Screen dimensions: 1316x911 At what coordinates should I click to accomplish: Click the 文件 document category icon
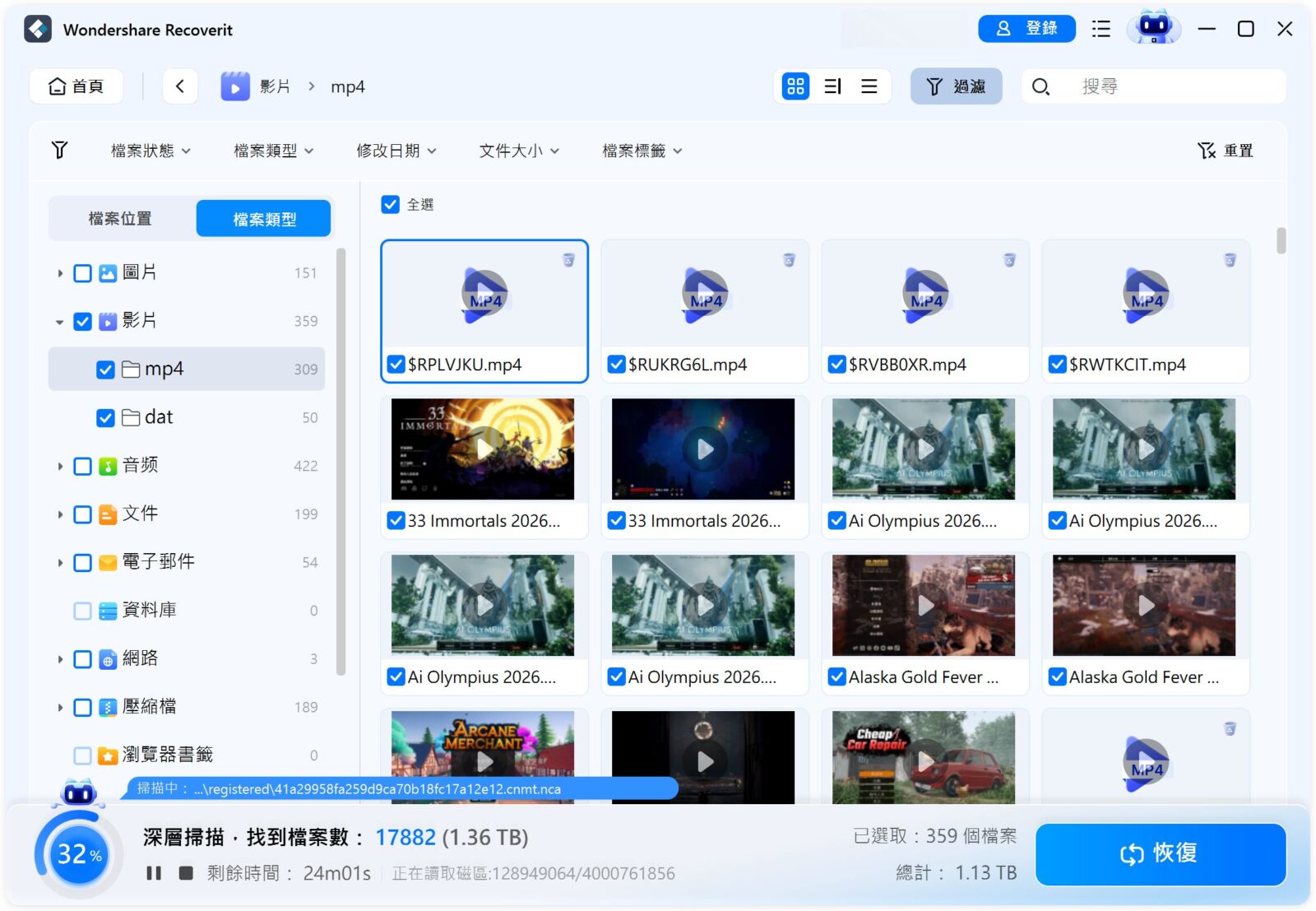pos(108,514)
